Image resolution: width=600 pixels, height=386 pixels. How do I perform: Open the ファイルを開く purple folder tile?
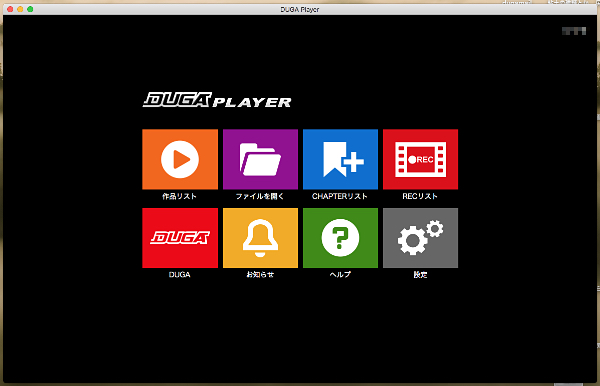click(x=260, y=159)
